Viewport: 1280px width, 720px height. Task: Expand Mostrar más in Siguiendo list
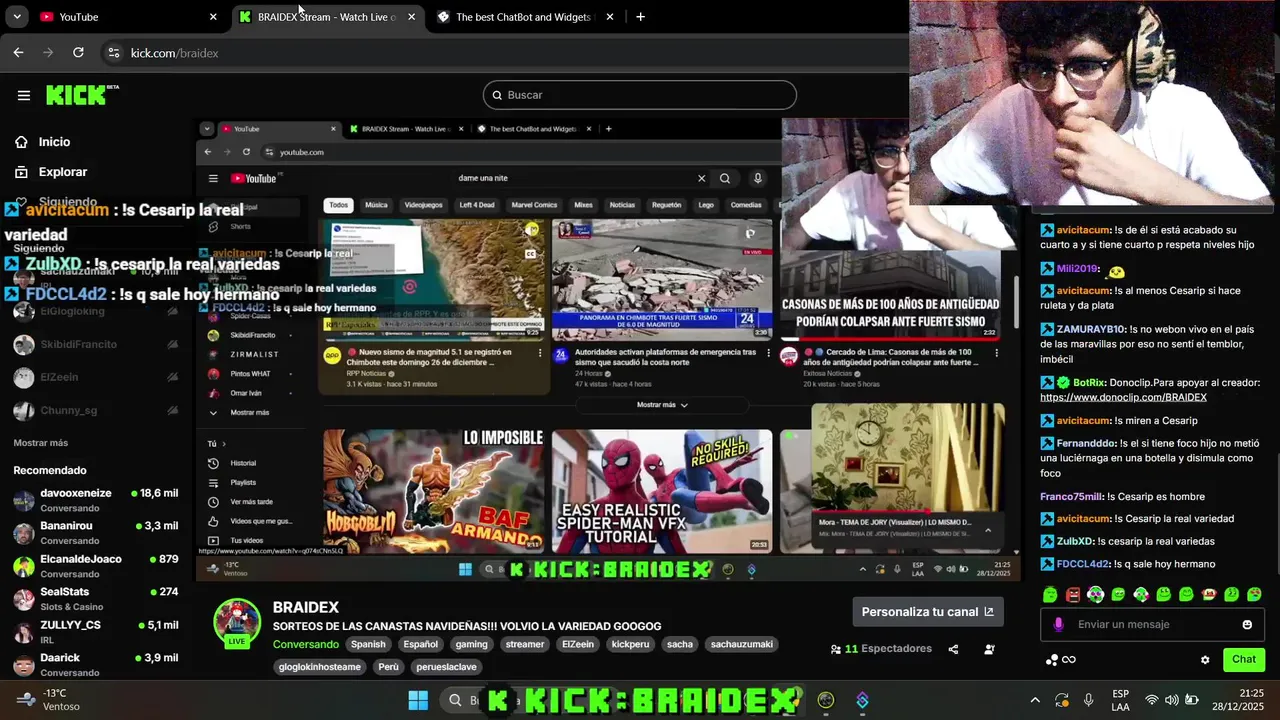point(41,443)
